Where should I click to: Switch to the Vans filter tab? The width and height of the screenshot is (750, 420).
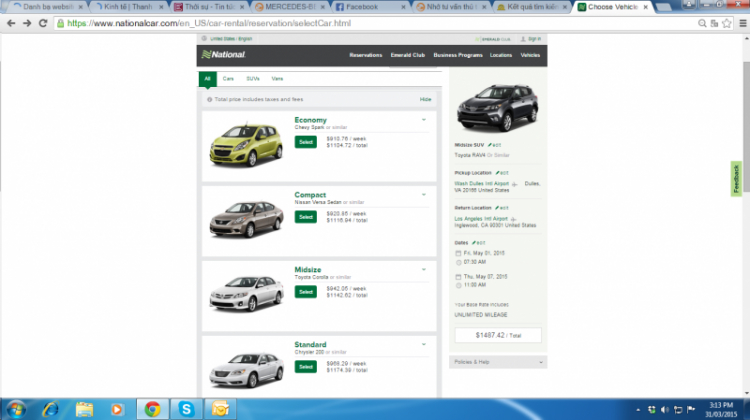click(x=277, y=79)
